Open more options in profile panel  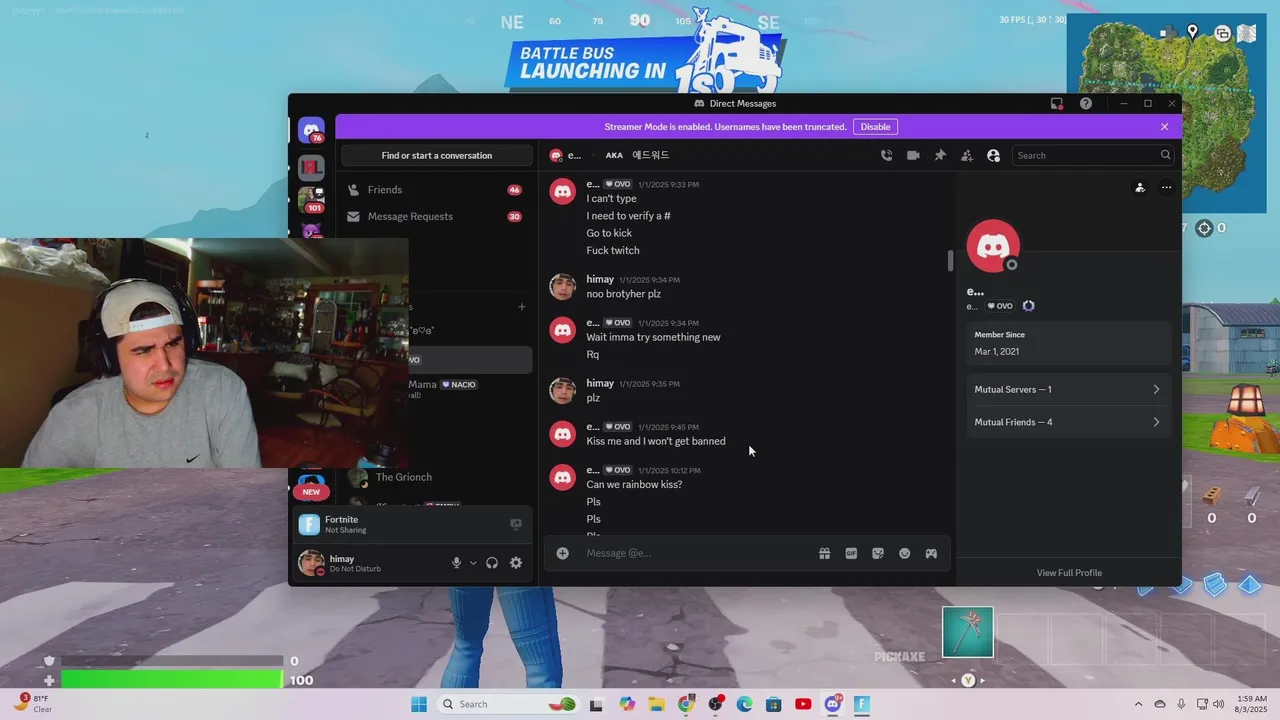[x=1166, y=187]
